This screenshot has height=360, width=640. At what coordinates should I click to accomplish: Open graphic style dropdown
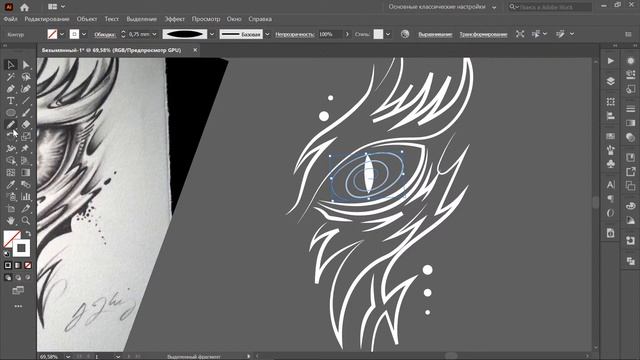pyautogui.click(x=388, y=34)
